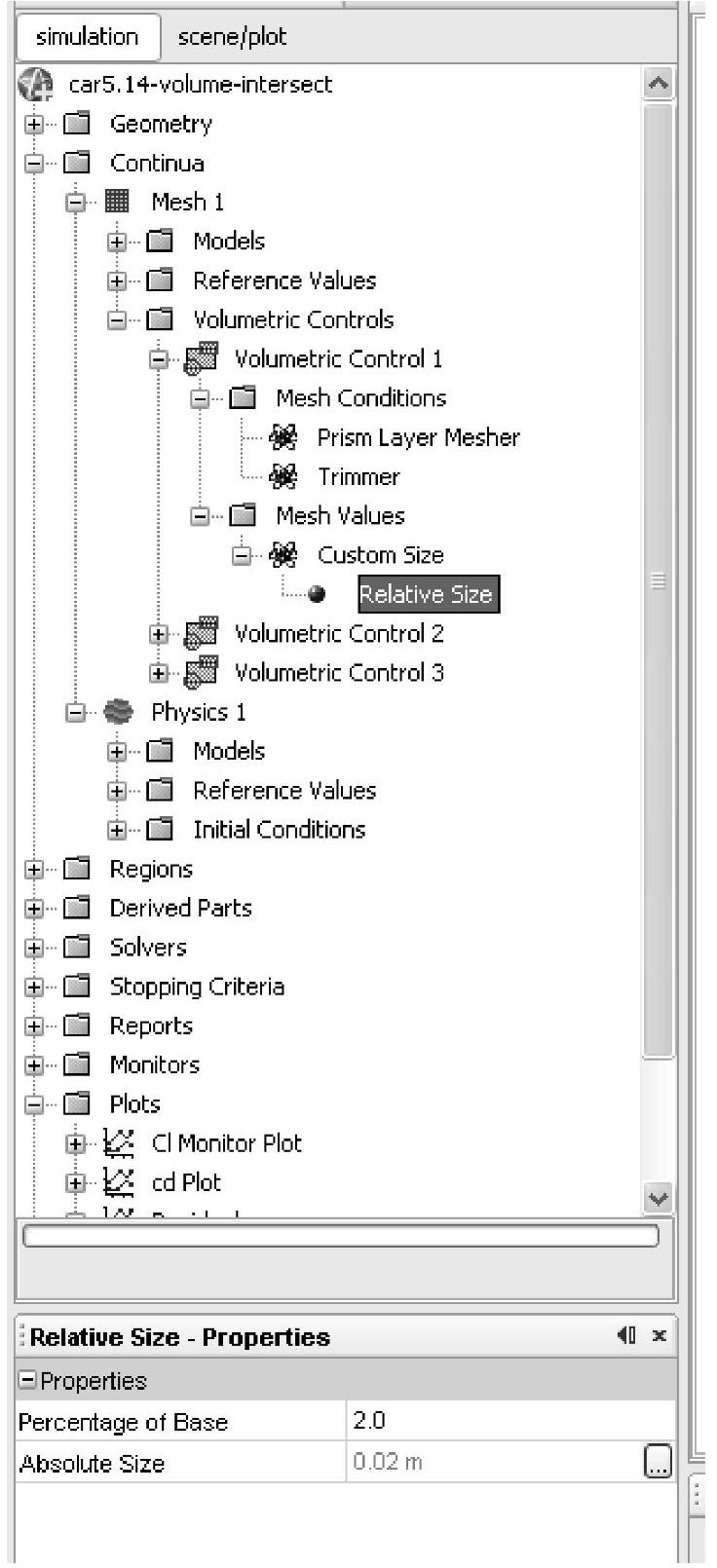Collapse the Mesh Values folder

click(x=201, y=516)
